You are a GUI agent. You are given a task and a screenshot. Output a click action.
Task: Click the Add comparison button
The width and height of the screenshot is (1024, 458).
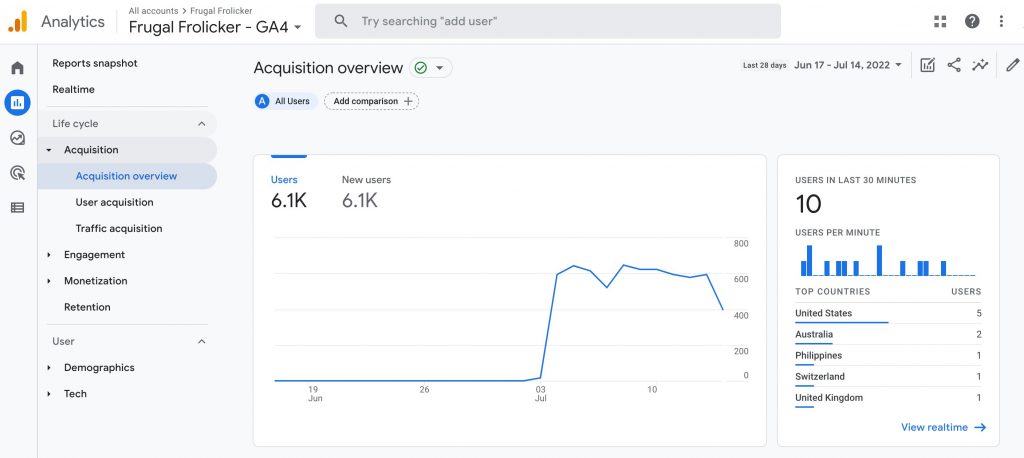[x=372, y=101]
